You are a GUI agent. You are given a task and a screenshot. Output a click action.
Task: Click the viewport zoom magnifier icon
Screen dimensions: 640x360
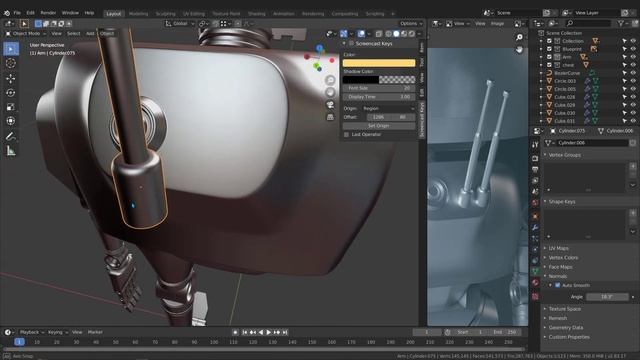(330, 80)
